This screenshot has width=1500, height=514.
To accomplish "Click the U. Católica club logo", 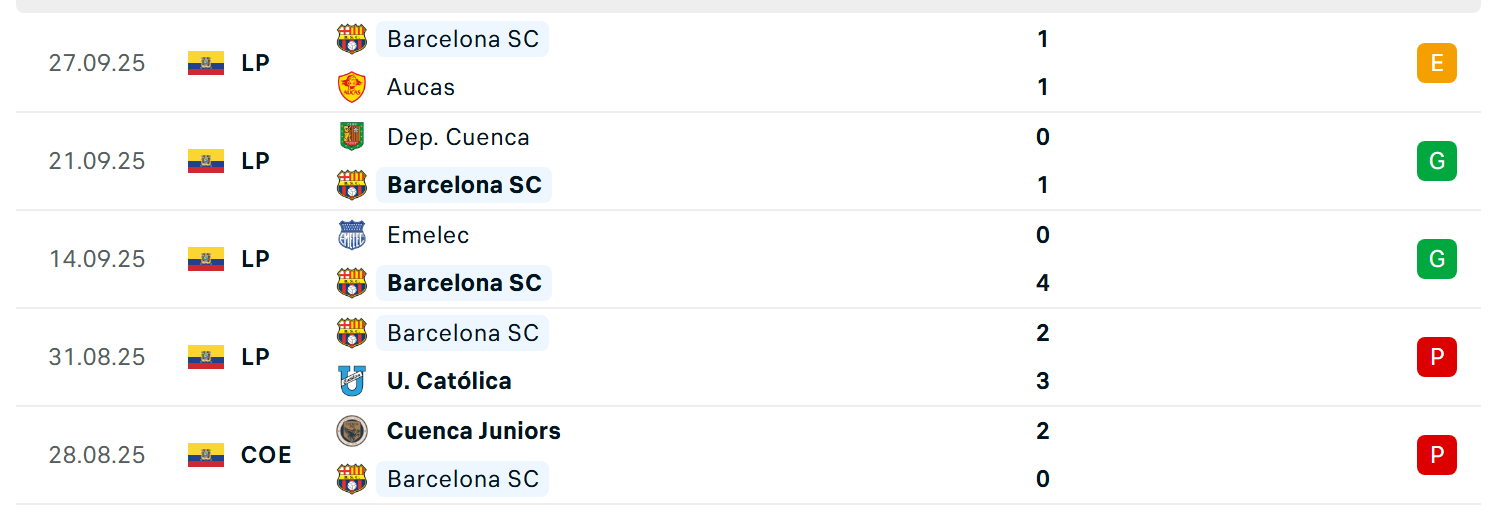I will [351, 381].
